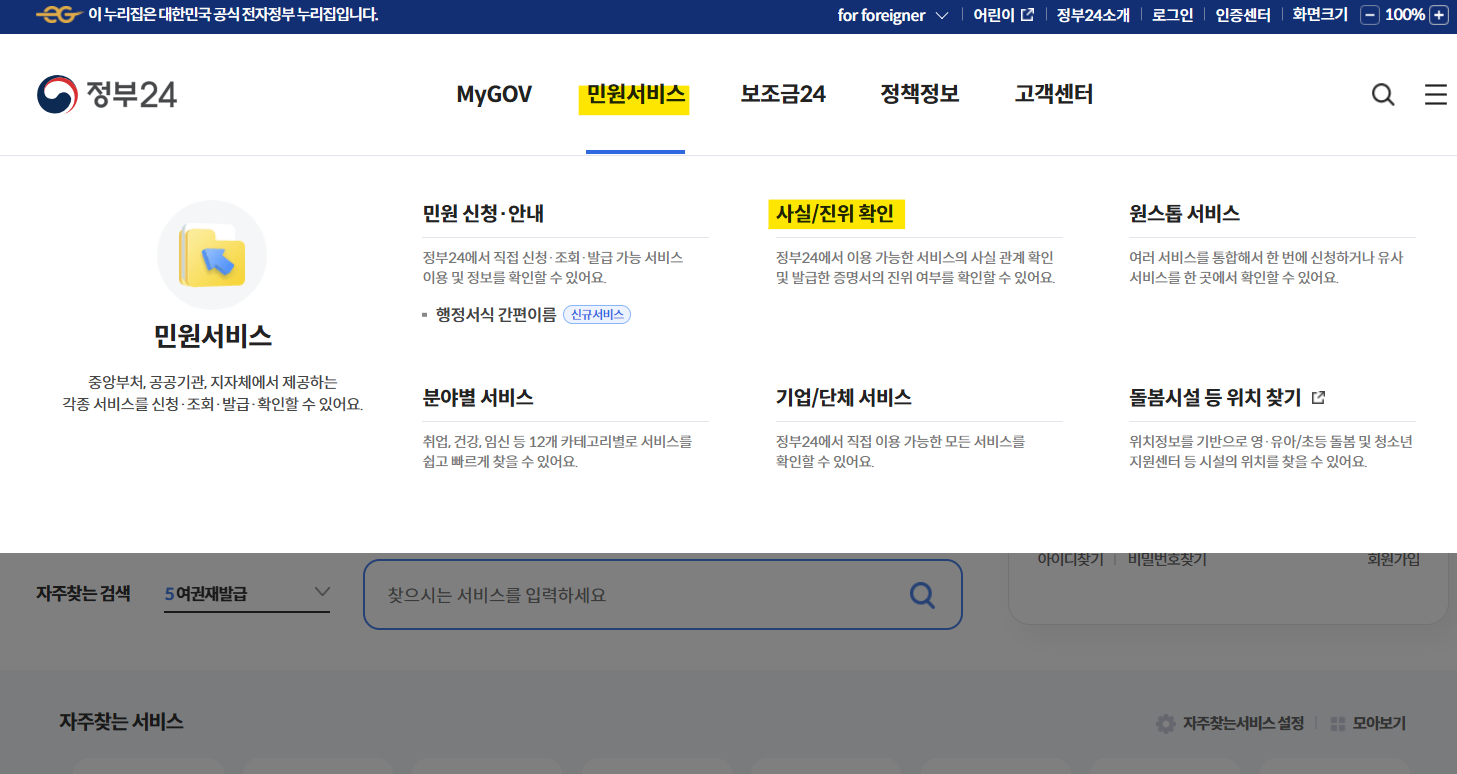Click the 자주찾는 검색 label
This screenshot has height=774, width=1457.
click(x=83, y=594)
